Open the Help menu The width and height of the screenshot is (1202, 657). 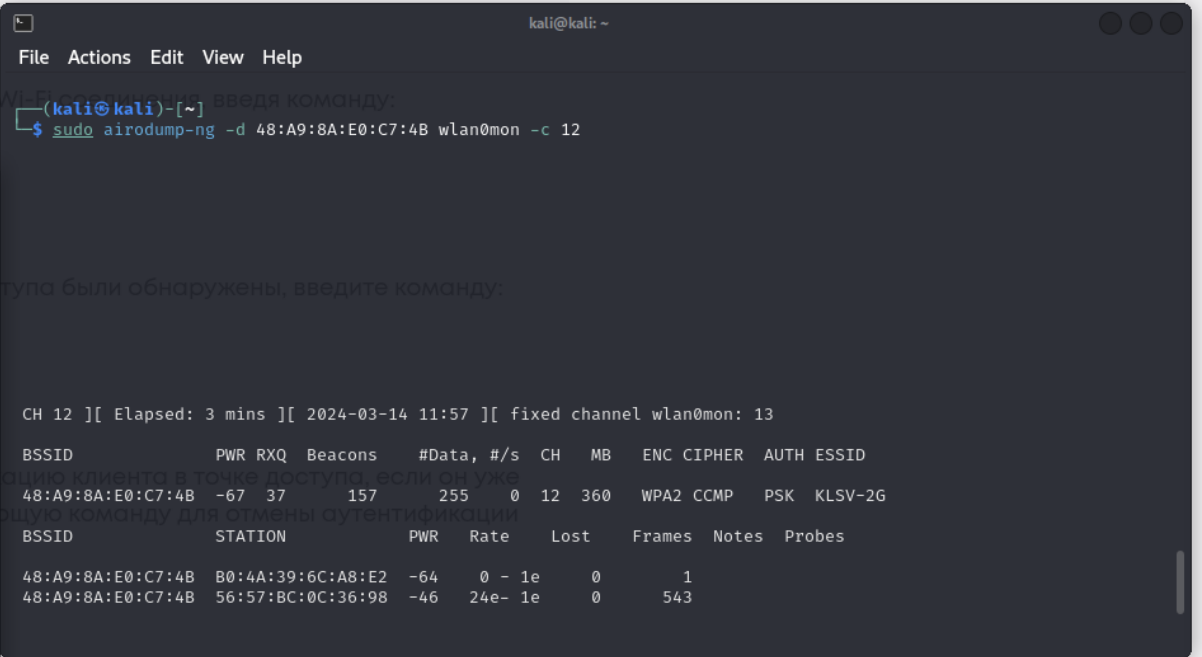tap(282, 58)
